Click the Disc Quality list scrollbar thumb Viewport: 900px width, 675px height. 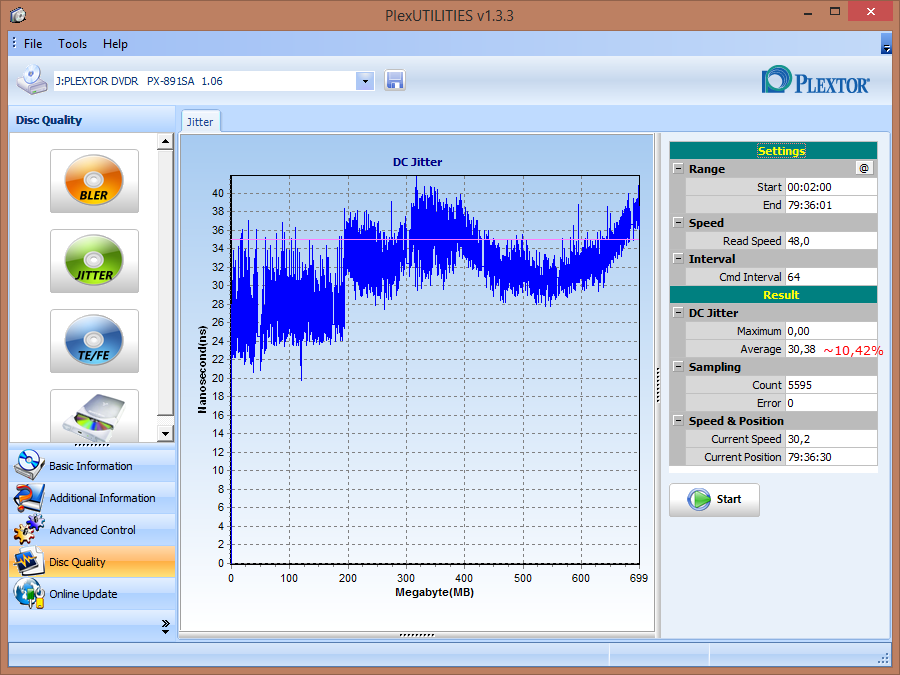(165, 281)
